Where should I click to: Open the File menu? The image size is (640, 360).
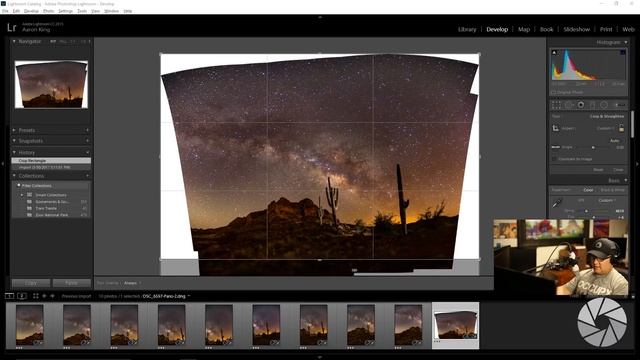click(5, 11)
